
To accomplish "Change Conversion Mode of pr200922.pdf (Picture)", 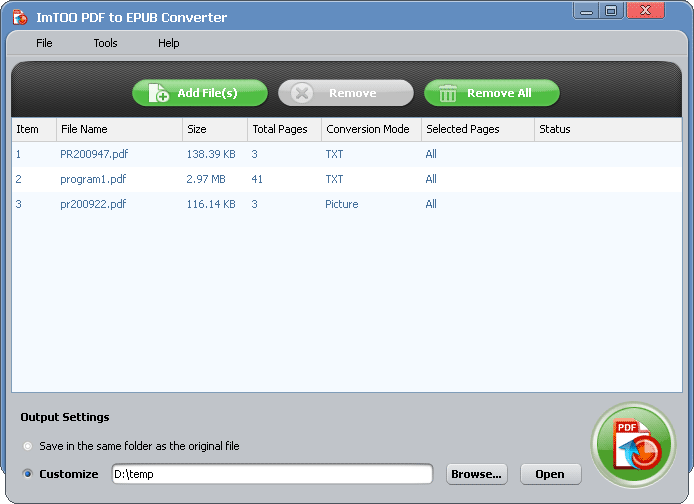I will (342, 204).
